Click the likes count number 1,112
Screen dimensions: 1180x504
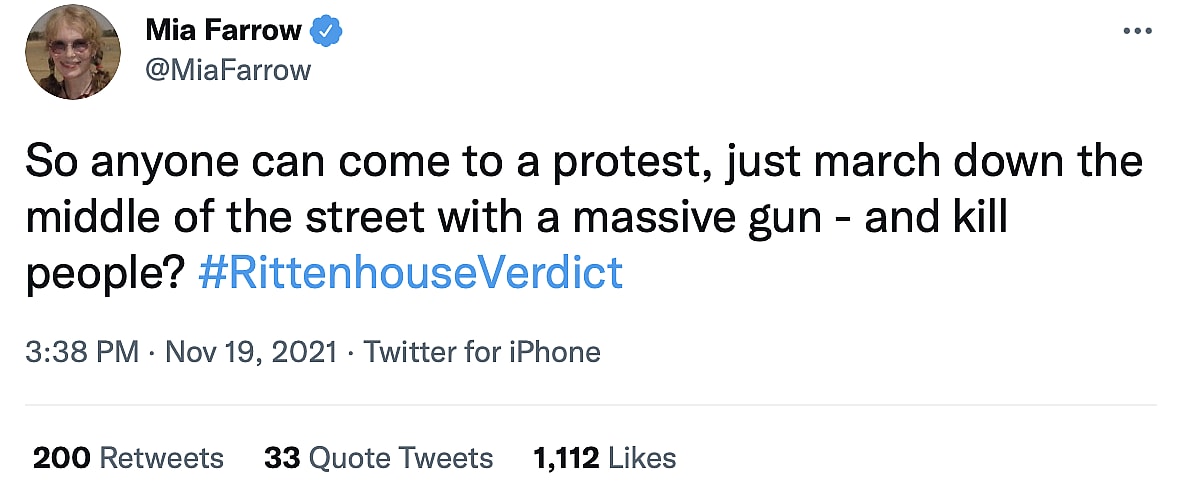[566, 458]
